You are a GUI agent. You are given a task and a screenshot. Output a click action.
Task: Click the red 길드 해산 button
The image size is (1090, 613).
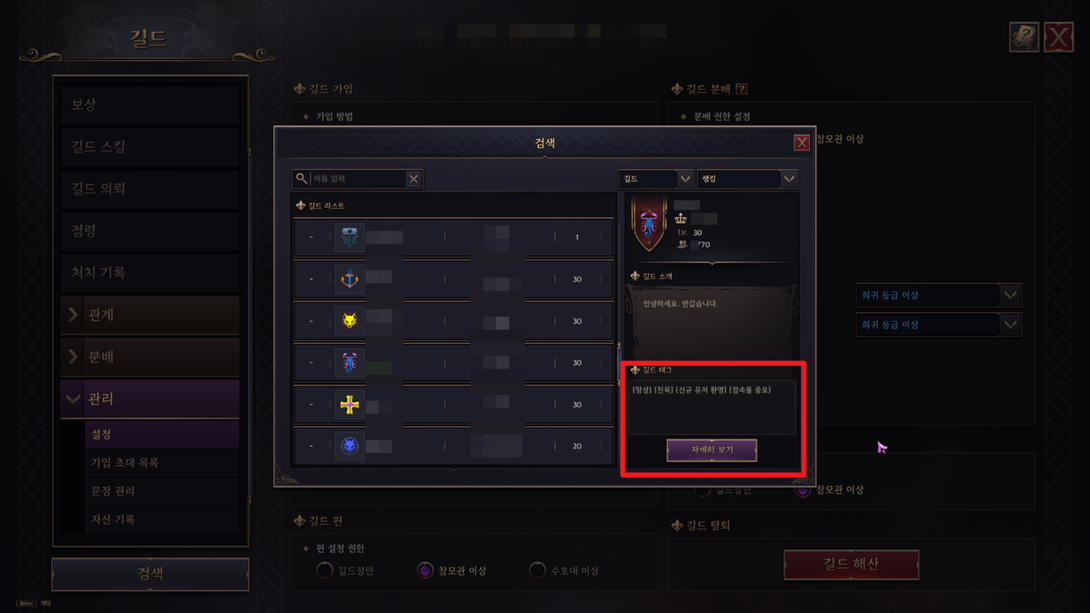tap(851, 564)
